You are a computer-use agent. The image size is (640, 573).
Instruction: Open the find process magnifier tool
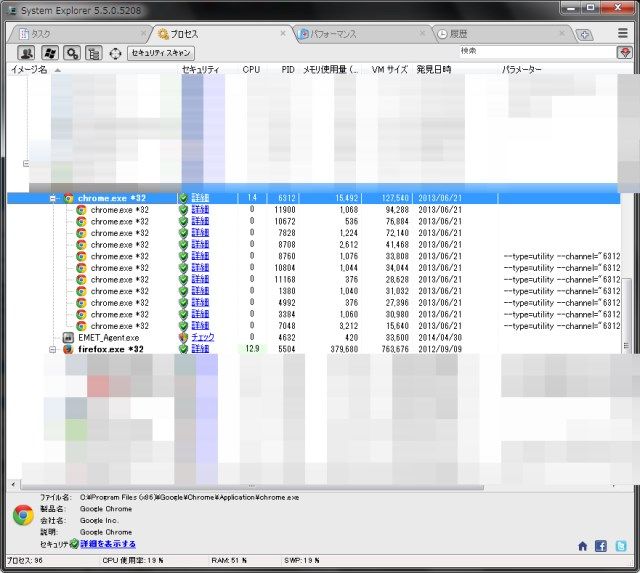coord(72,53)
